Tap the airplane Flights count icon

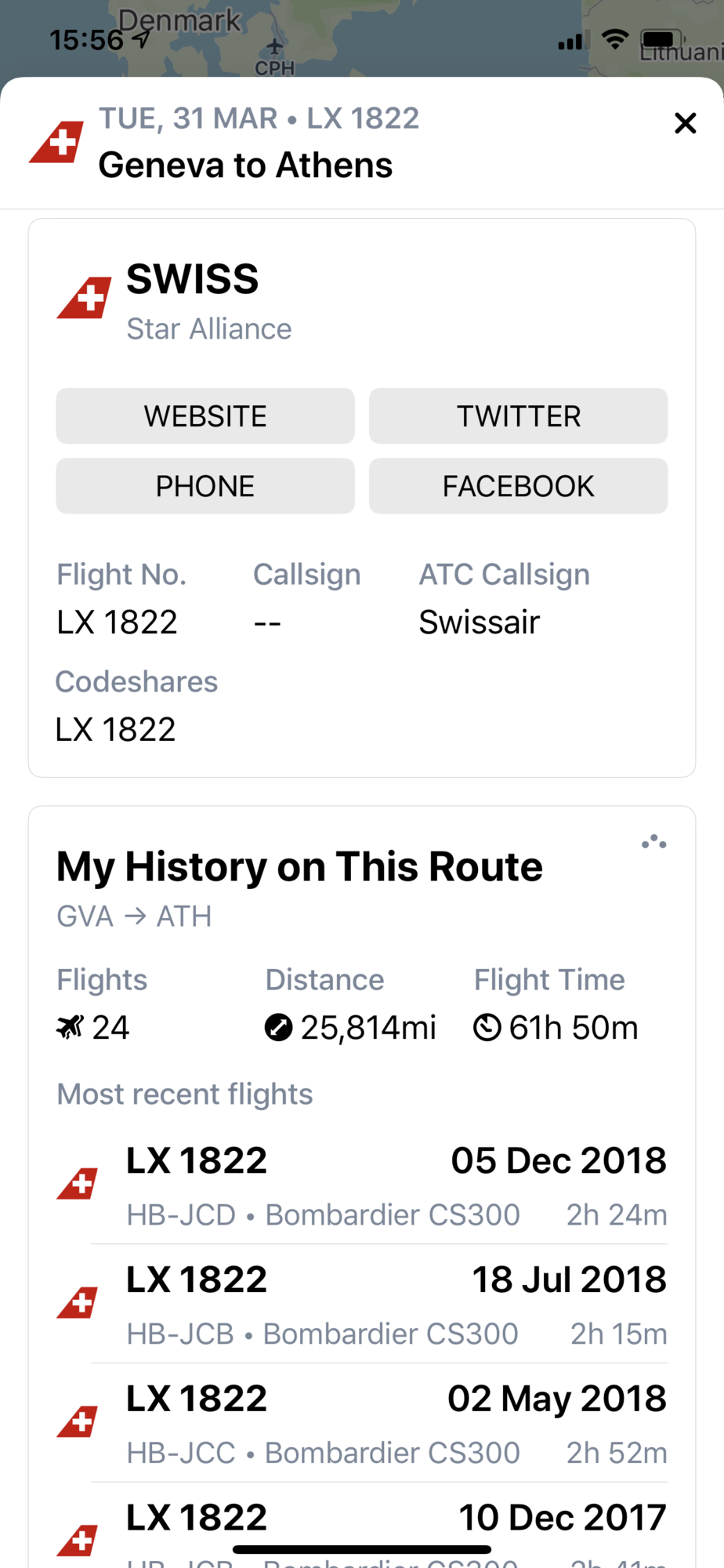(x=70, y=1026)
